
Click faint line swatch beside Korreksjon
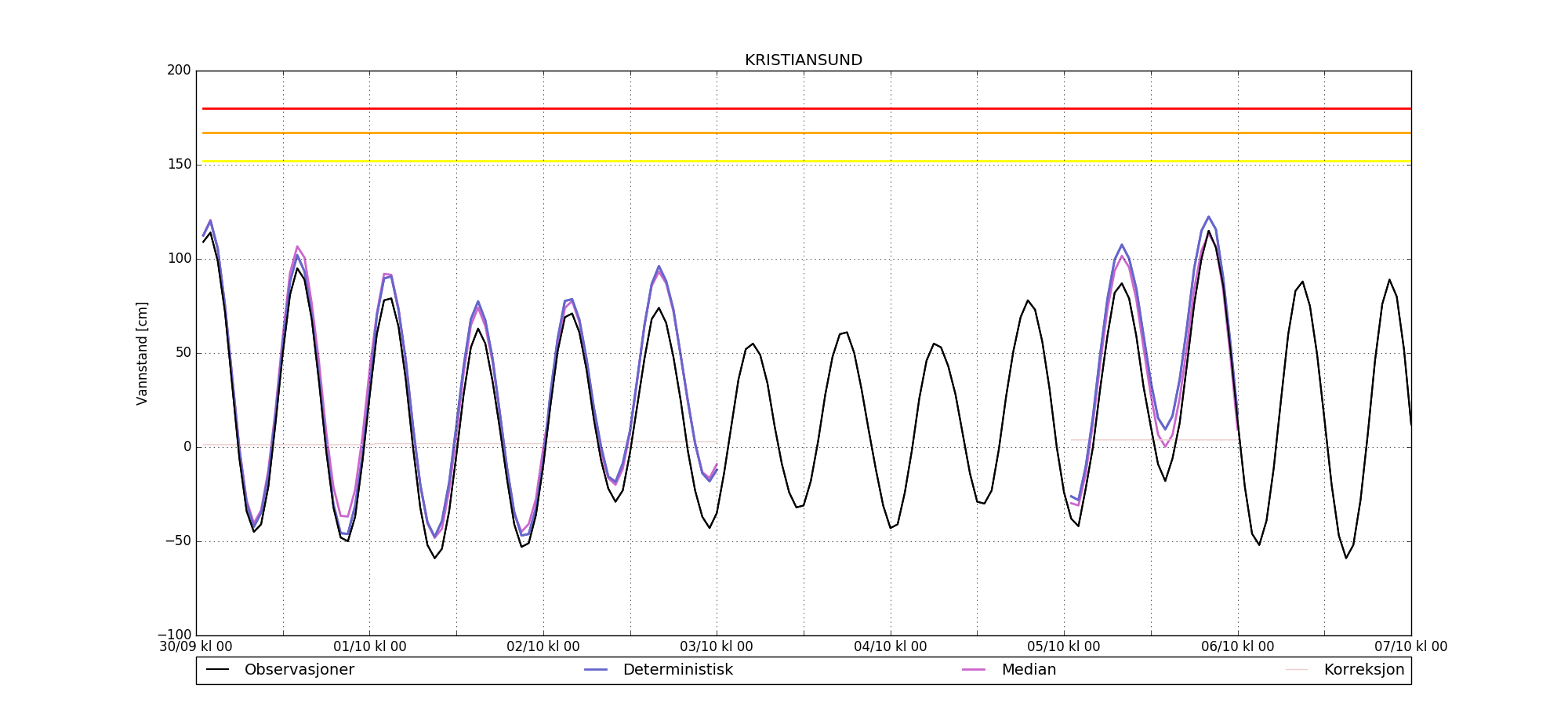tap(1297, 670)
